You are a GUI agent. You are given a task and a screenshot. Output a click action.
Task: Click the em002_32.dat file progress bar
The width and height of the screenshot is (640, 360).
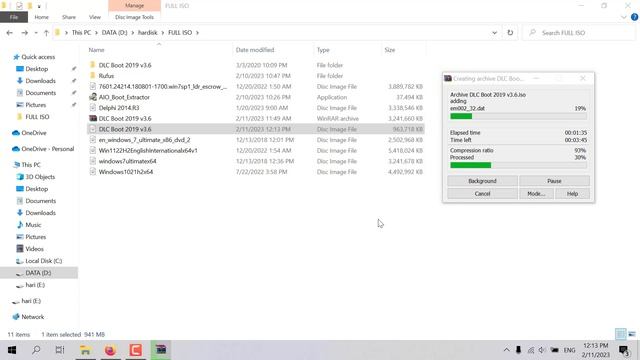[x=518, y=116]
